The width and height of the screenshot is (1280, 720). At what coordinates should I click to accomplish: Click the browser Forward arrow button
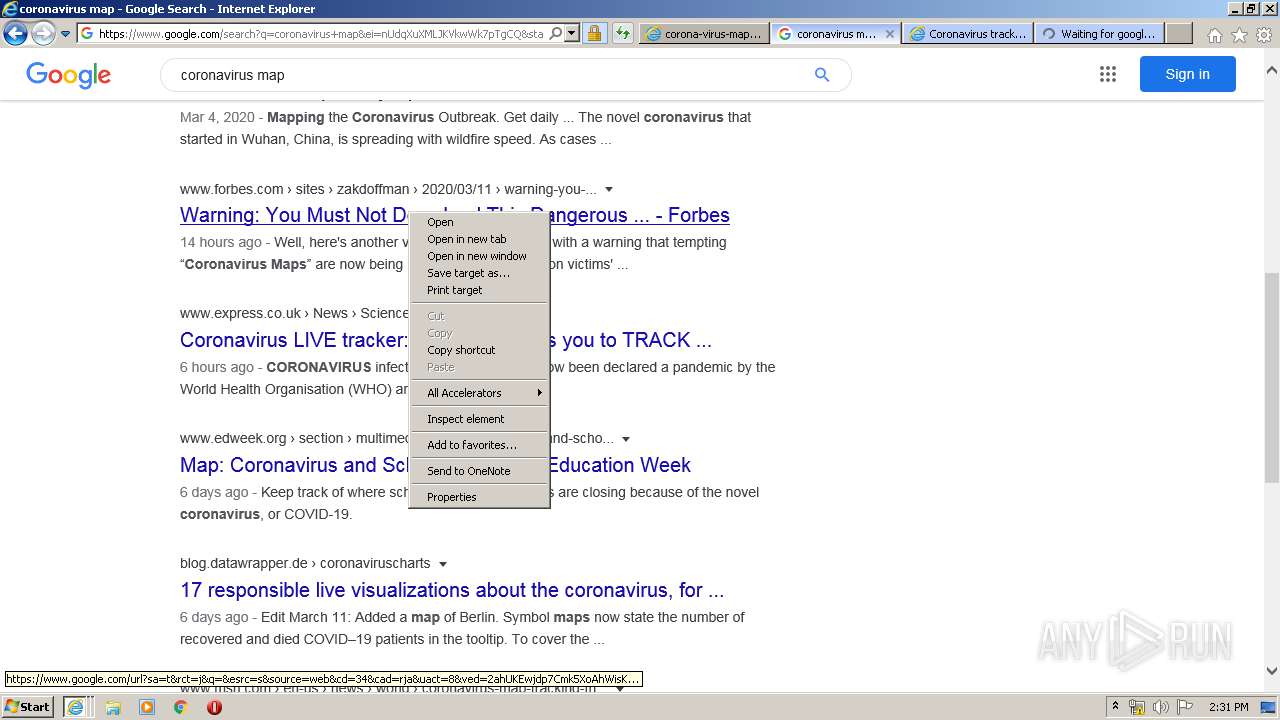(43, 33)
